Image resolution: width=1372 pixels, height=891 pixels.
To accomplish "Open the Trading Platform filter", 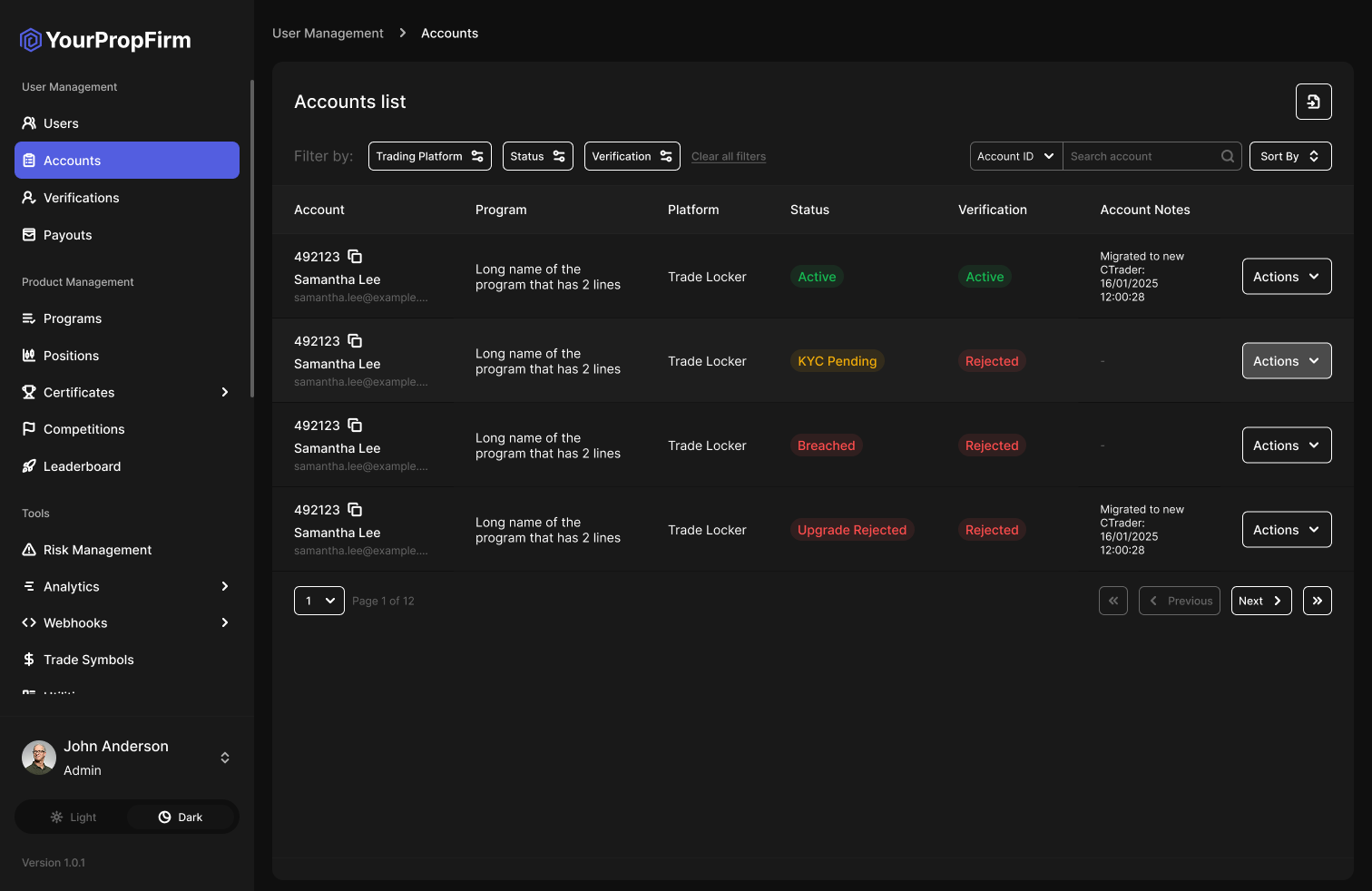I will point(429,156).
